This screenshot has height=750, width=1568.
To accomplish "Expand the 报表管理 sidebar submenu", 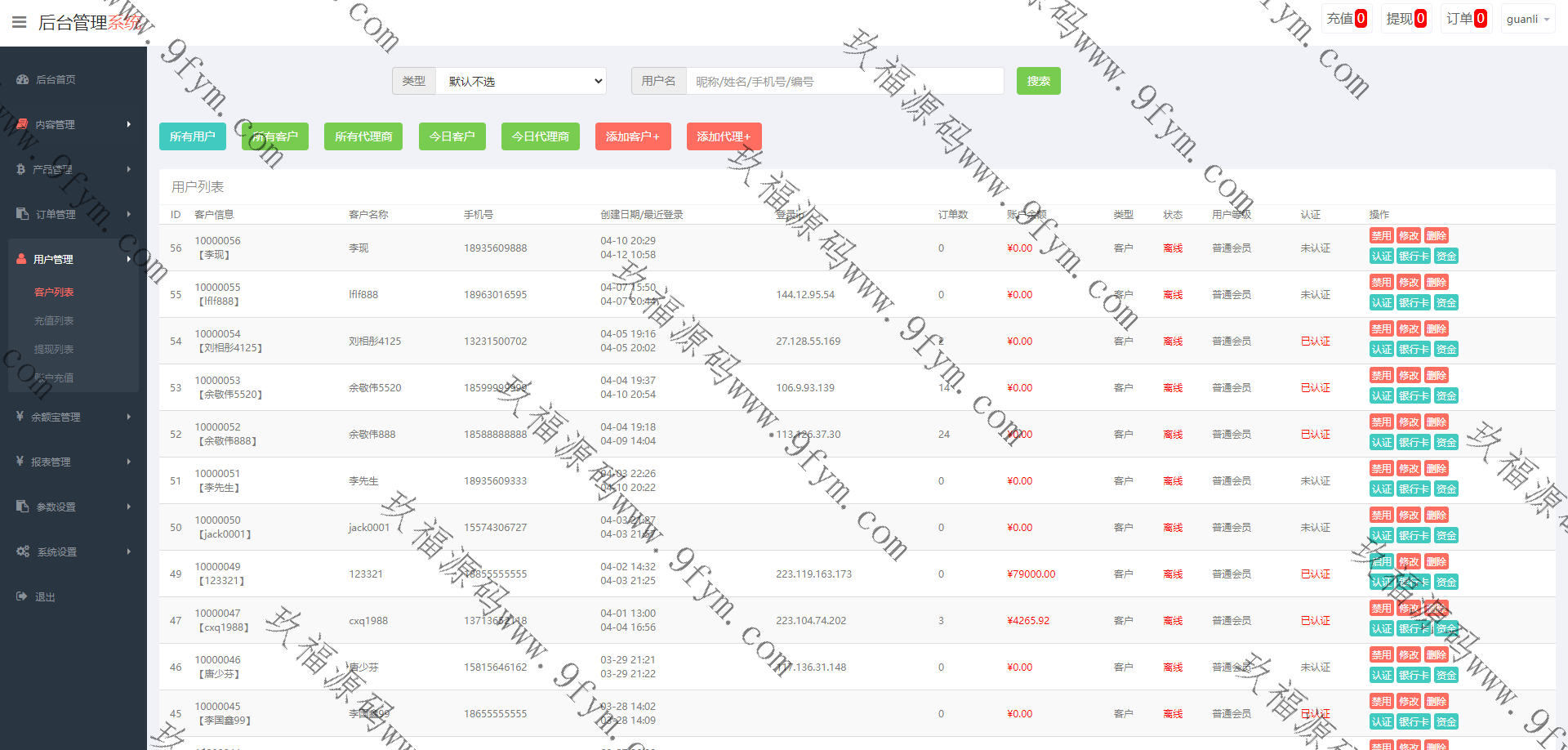I will [x=73, y=462].
